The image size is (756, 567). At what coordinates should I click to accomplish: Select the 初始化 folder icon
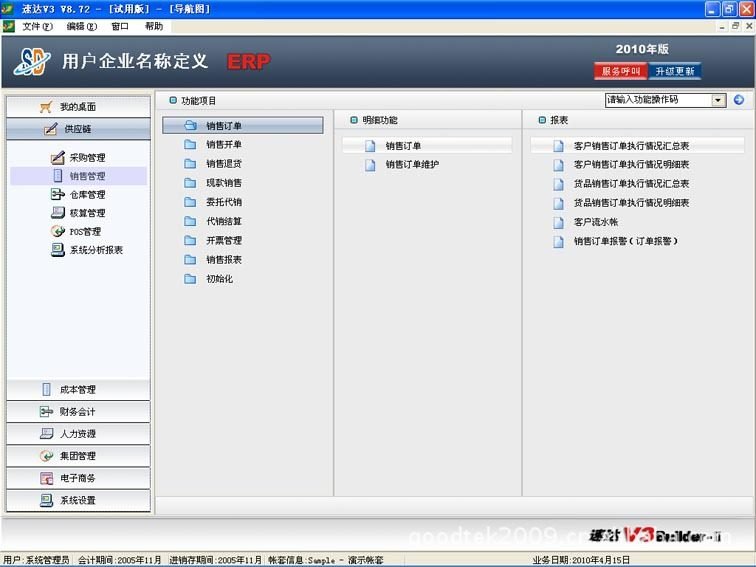tap(190, 279)
